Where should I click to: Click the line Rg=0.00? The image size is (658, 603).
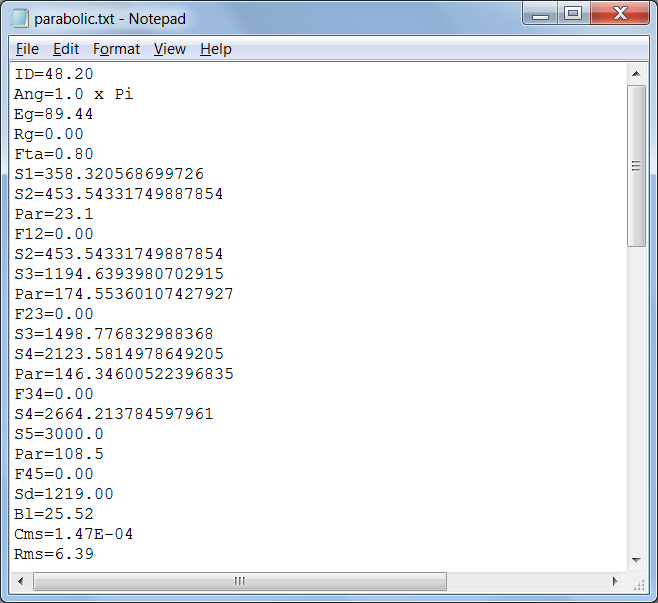[49, 134]
